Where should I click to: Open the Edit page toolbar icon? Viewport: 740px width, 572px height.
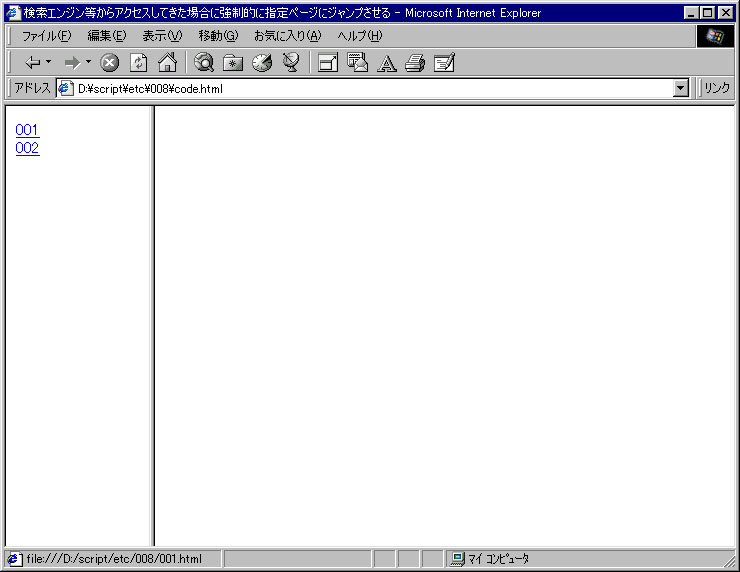pos(444,62)
